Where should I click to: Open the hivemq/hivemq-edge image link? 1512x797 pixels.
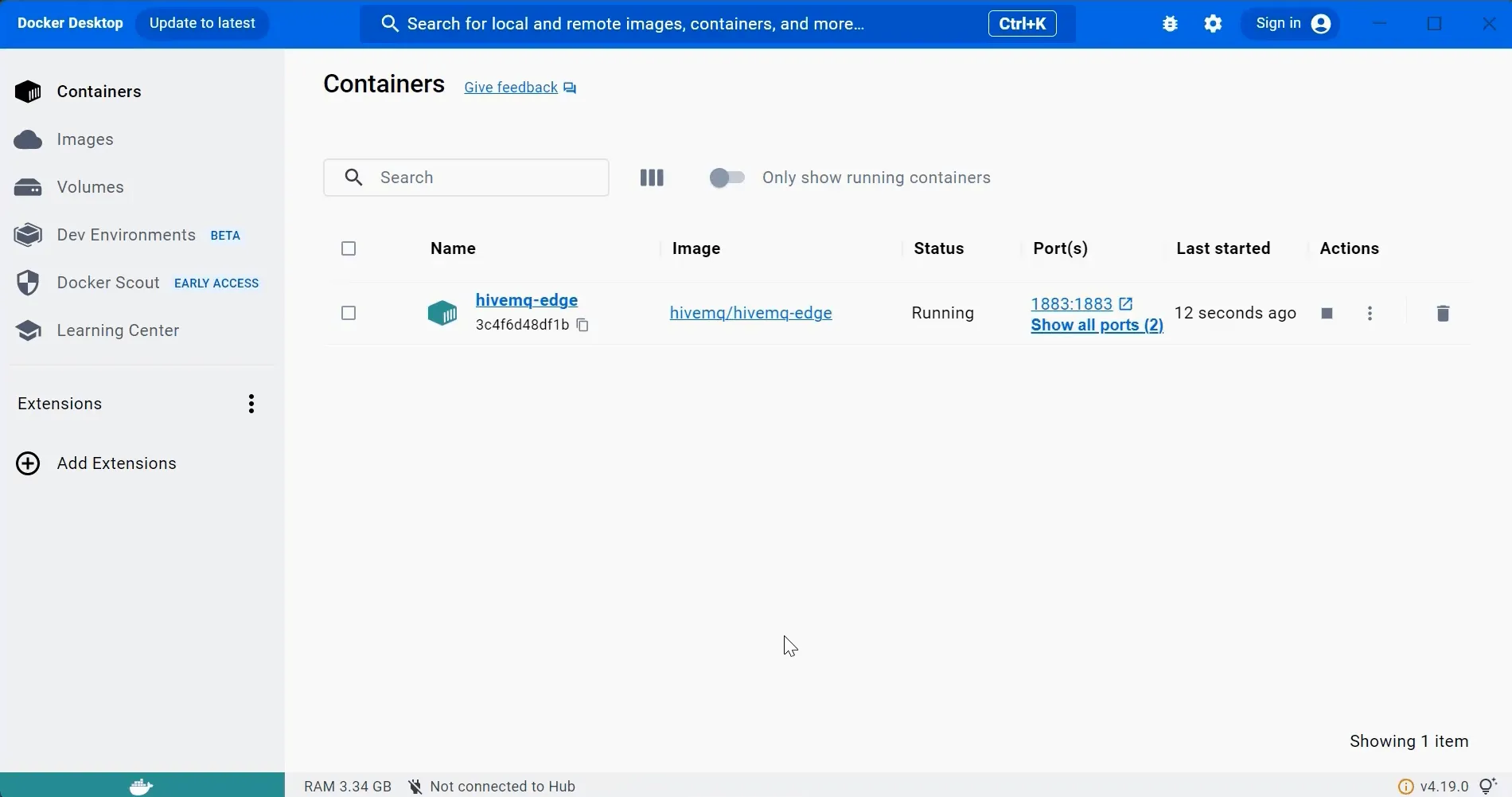coord(750,313)
